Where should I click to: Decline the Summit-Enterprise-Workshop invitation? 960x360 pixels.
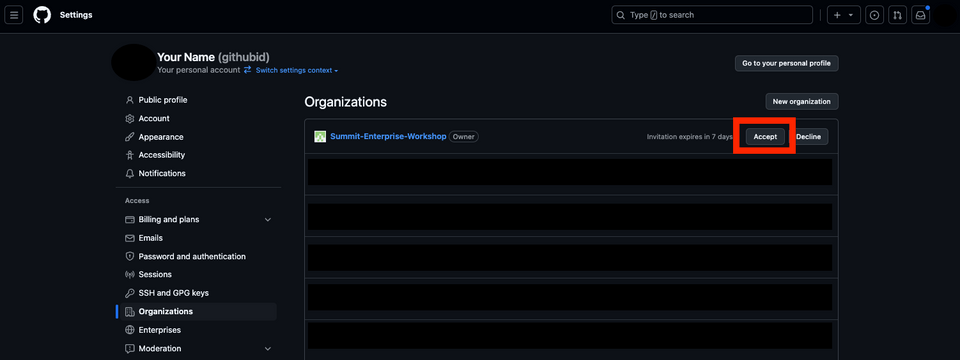click(808, 137)
